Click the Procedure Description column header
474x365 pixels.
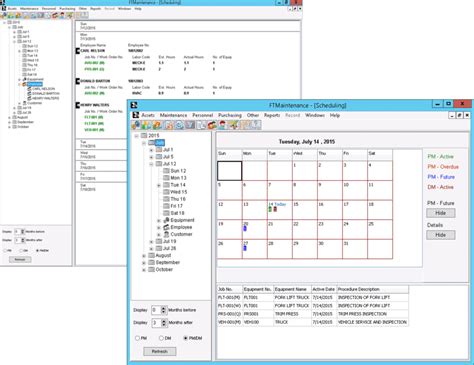[x=373, y=289]
